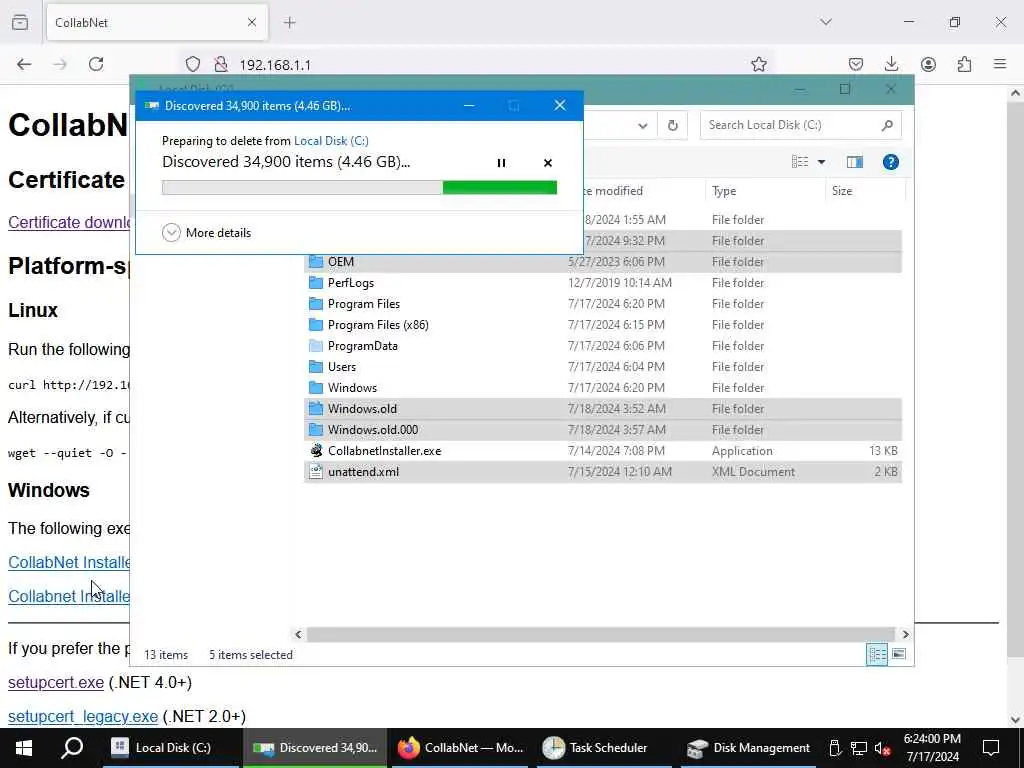Open the notification center icon

pos(991,748)
